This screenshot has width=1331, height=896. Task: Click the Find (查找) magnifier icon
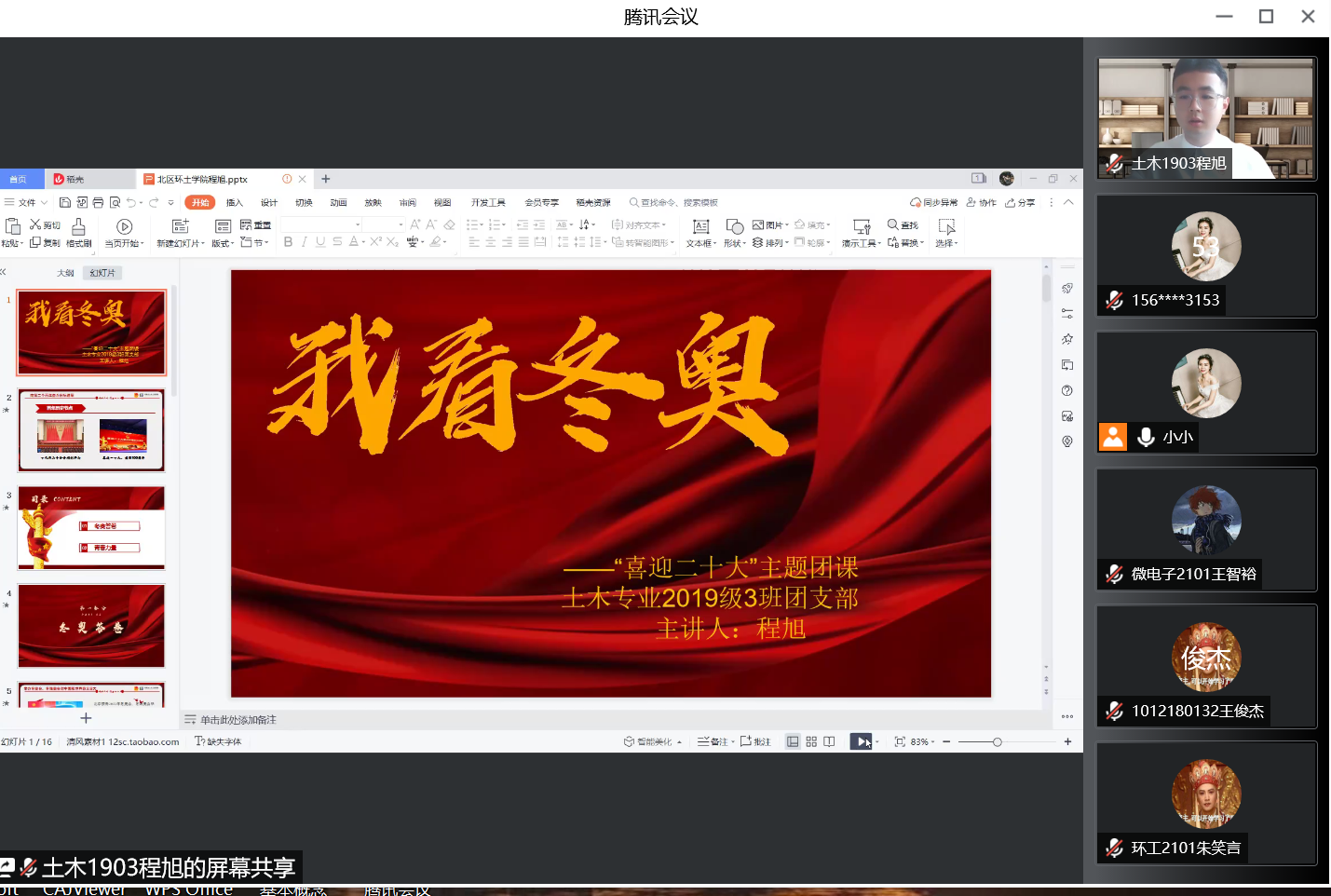coord(892,224)
